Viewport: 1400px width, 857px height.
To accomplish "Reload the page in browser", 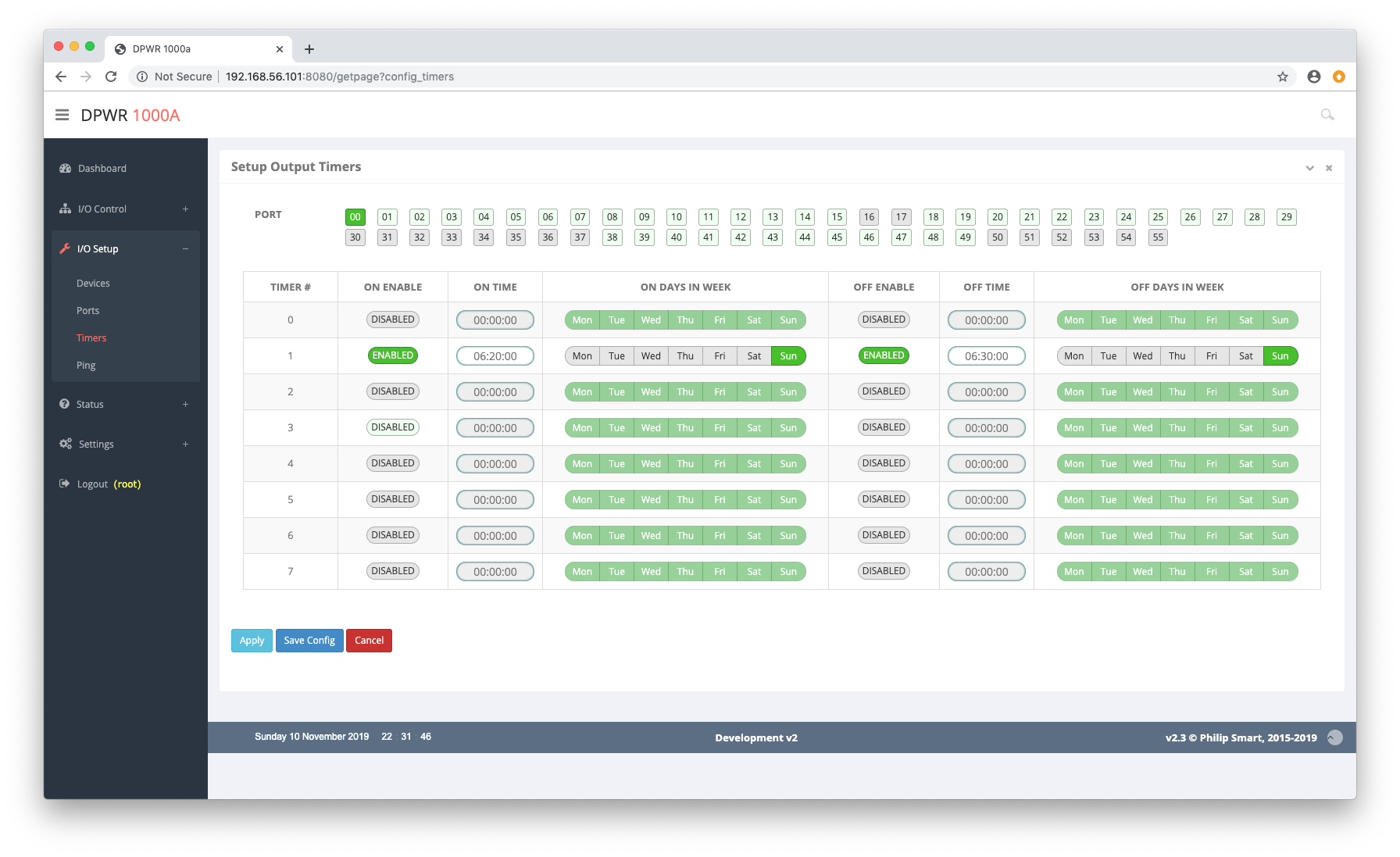I will point(111,77).
